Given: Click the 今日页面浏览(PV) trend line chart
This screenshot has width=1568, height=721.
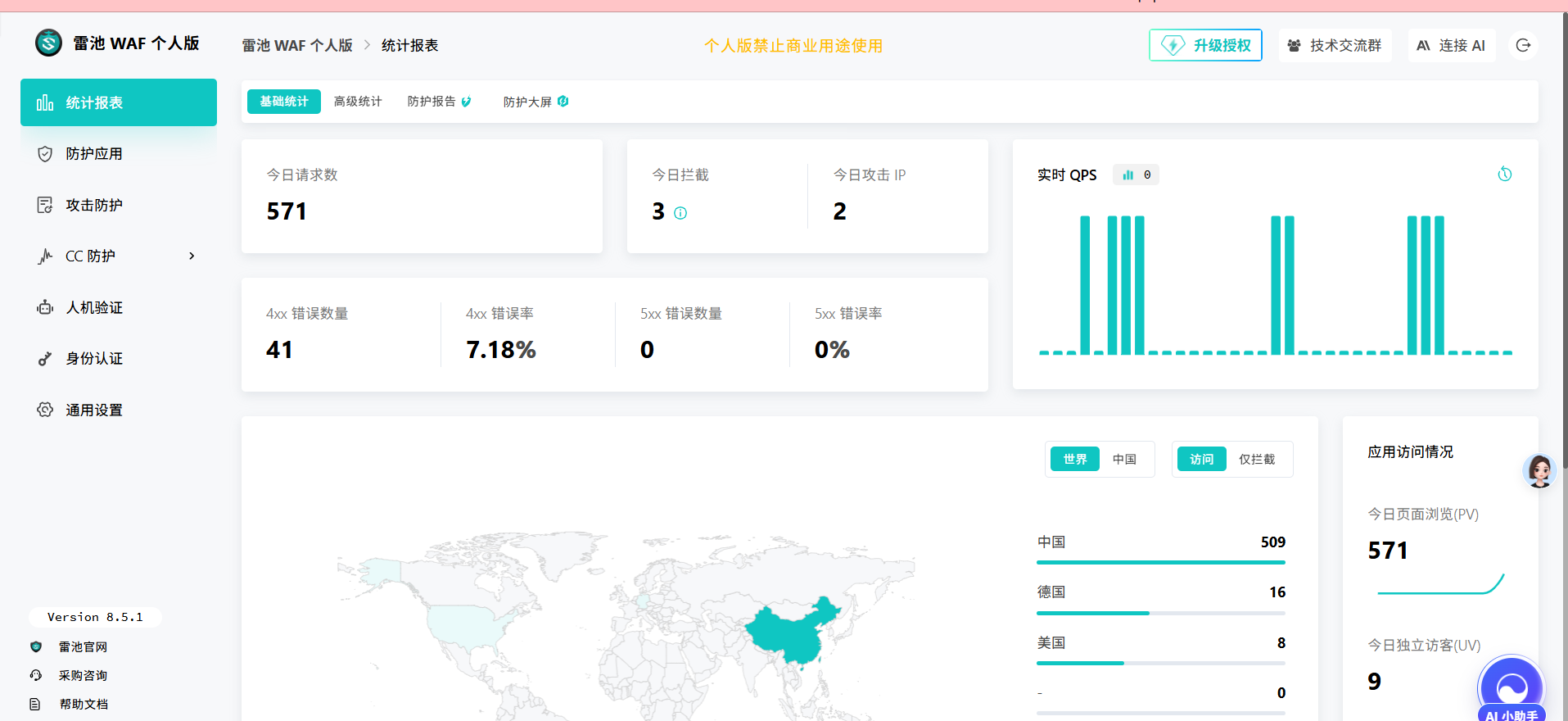Looking at the screenshot, I should coord(1441,584).
